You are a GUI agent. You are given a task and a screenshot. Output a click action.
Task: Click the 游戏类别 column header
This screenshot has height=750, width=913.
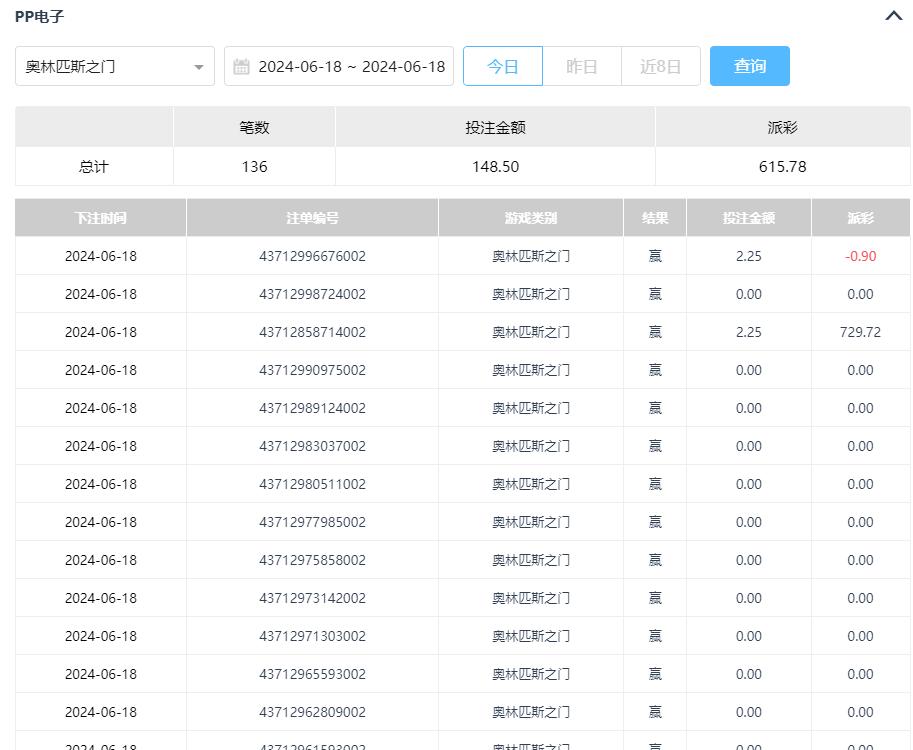coord(531,218)
